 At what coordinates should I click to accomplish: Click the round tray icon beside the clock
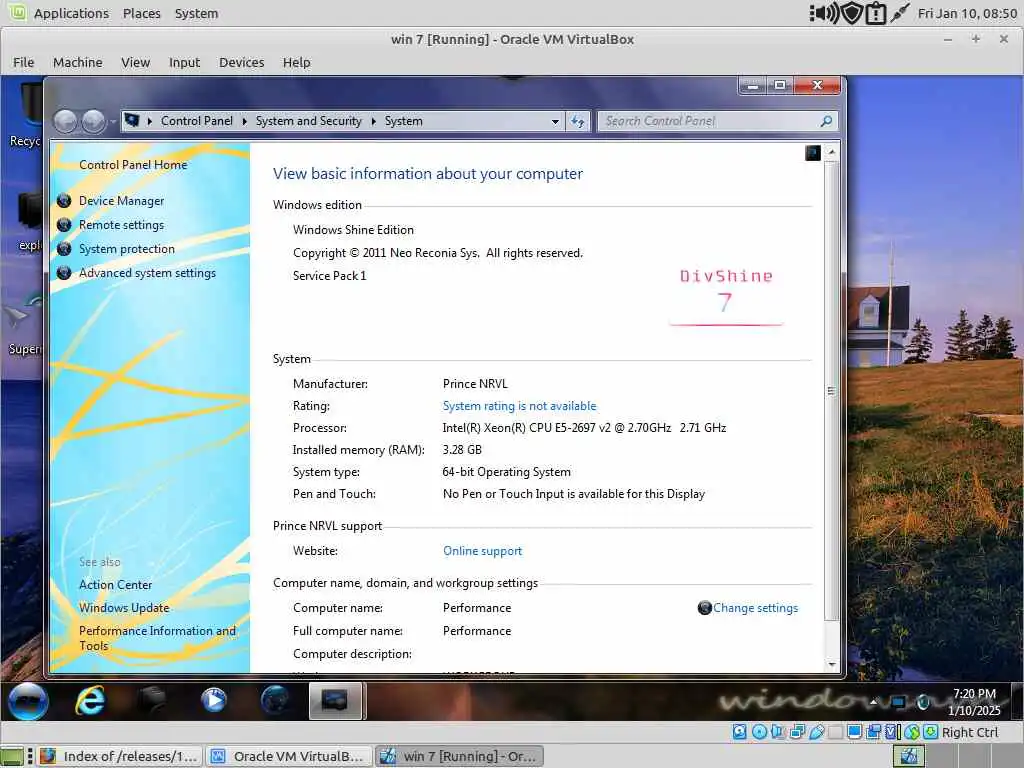point(923,702)
